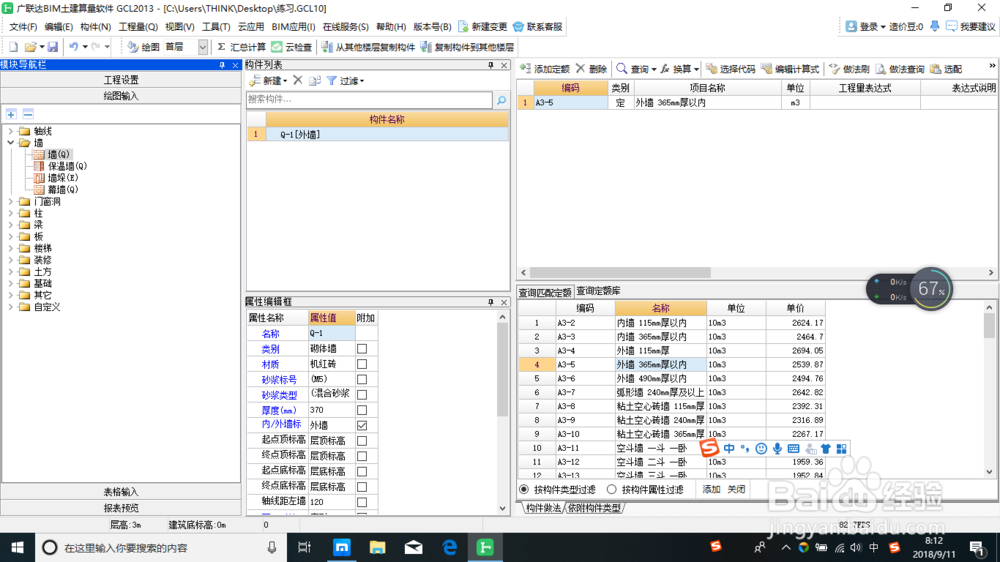Click 做法刷 method brush tool
The width and height of the screenshot is (1000, 562).
point(849,69)
